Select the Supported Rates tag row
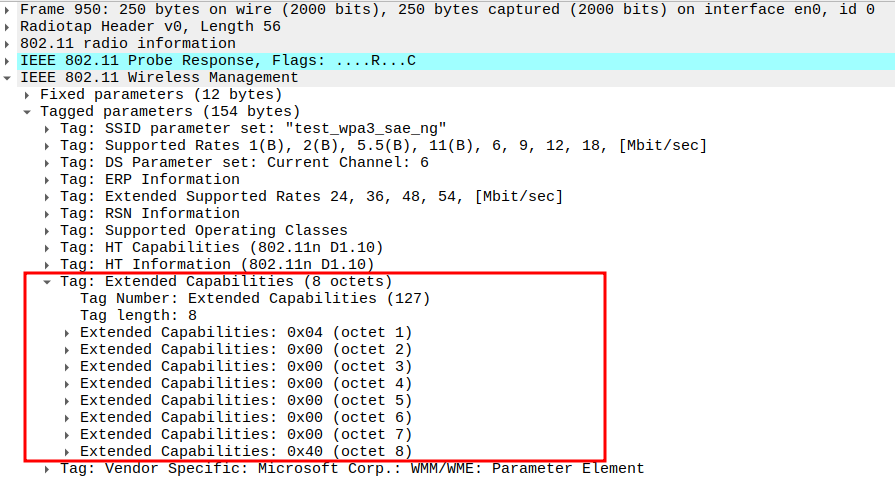Viewport: 895px width, 480px height. click(383, 146)
